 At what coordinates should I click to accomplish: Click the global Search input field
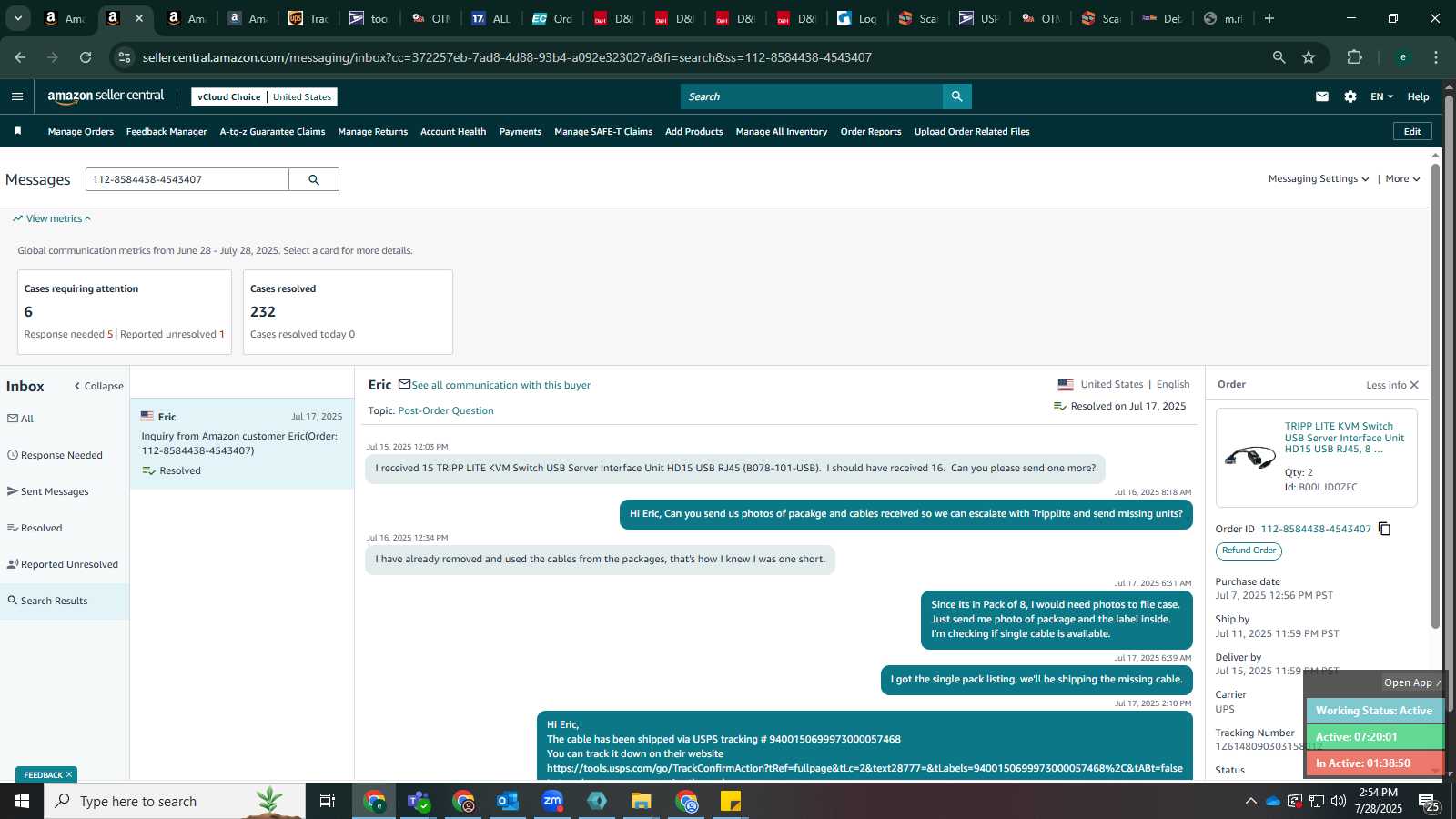pos(812,96)
